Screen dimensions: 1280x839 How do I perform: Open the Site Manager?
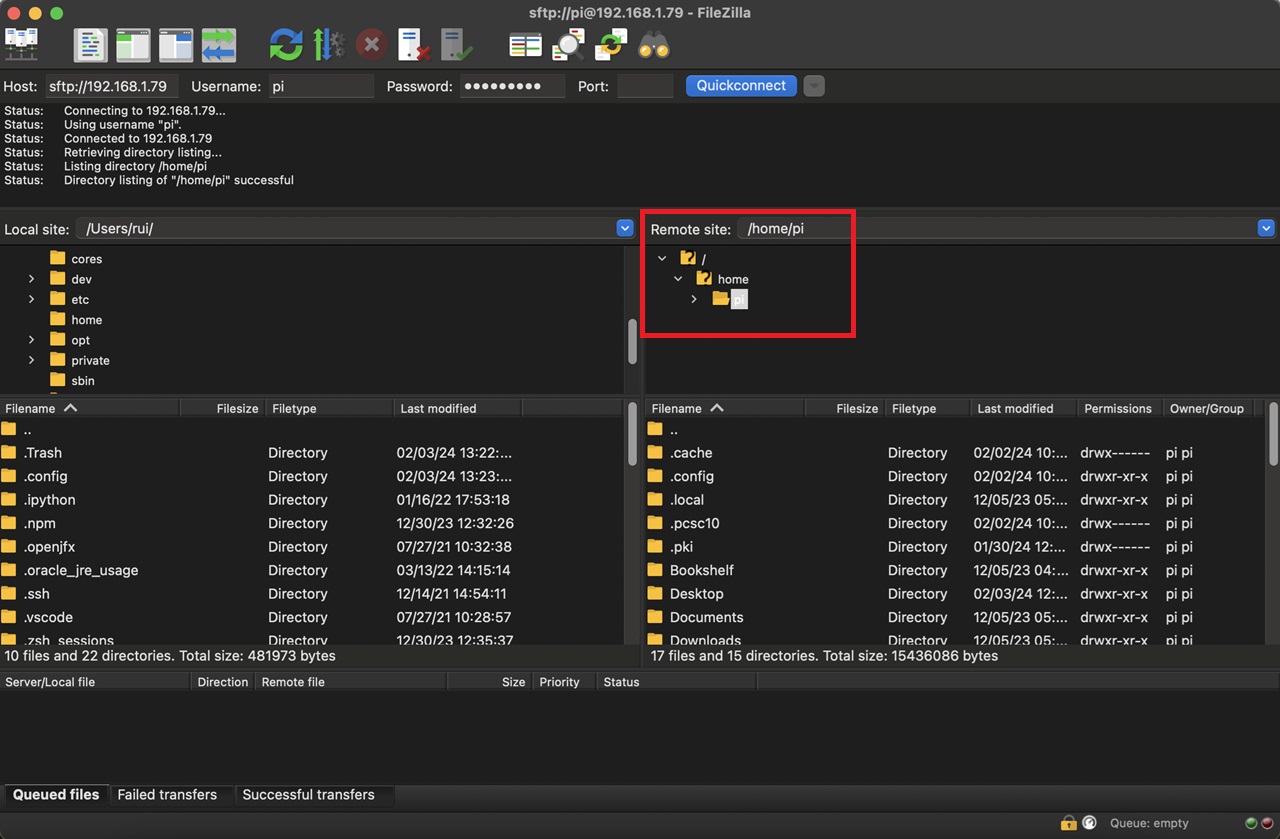pyautogui.click(x=22, y=44)
